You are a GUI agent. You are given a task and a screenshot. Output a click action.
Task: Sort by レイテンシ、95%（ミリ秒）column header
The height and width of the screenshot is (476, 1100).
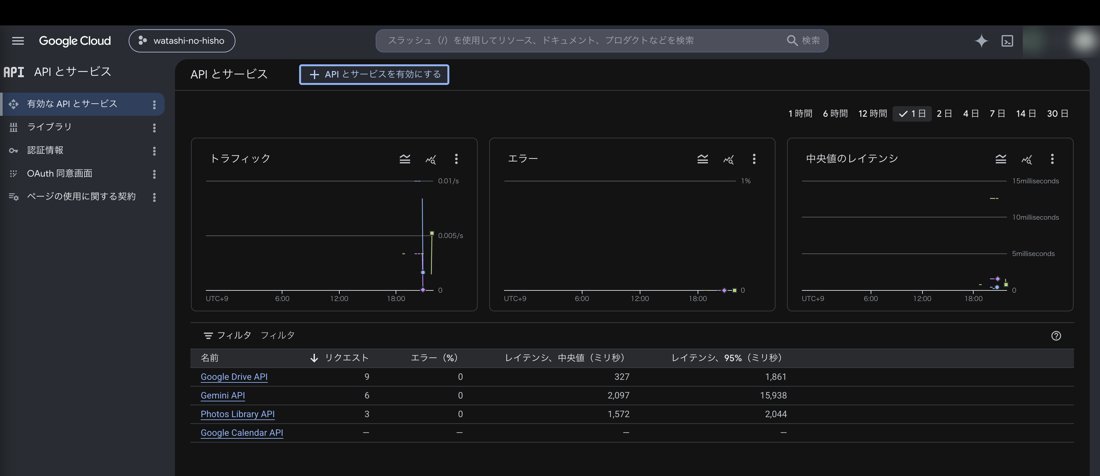tap(726, 358)
